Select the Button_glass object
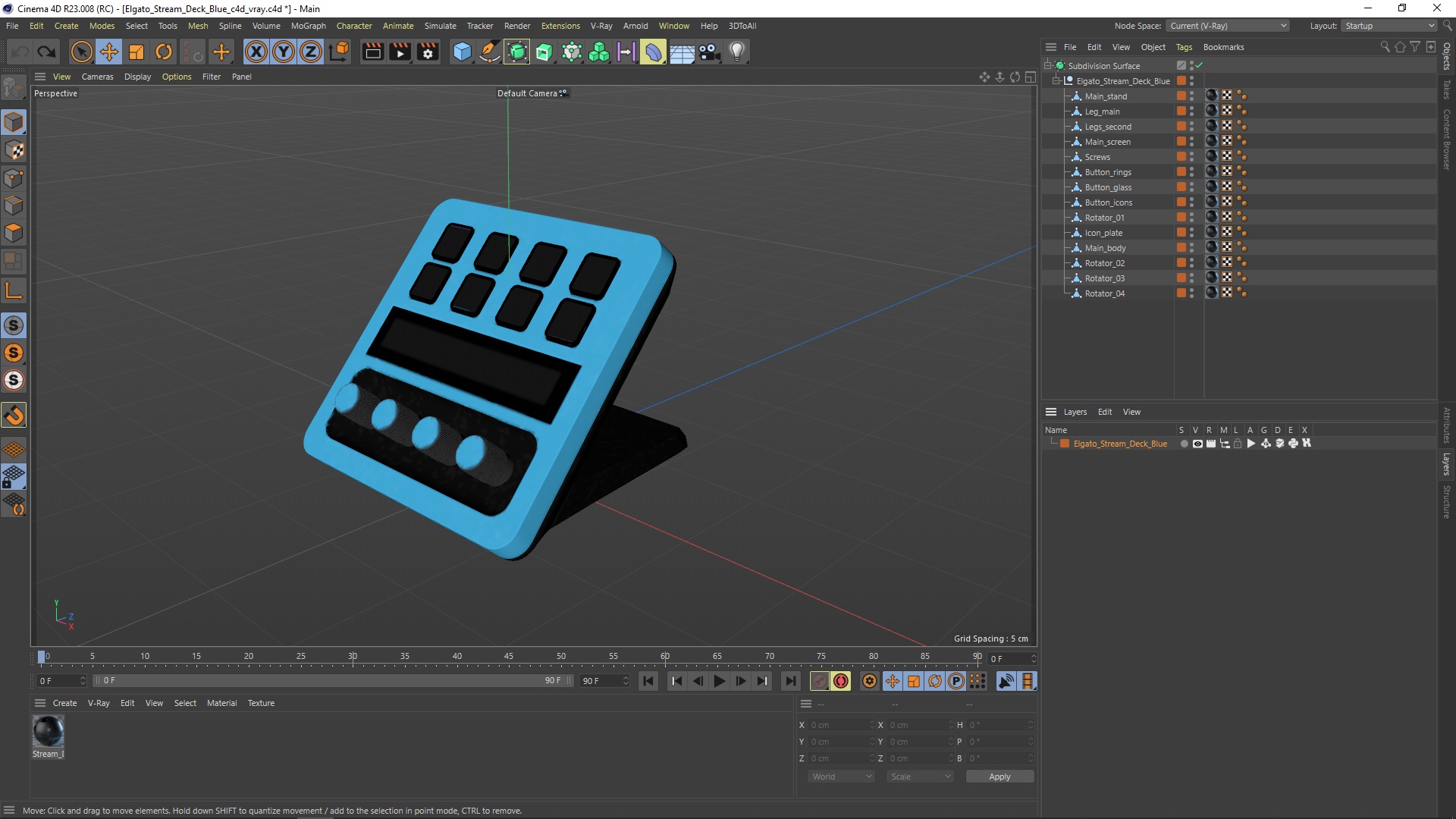 coord(1108,187)
